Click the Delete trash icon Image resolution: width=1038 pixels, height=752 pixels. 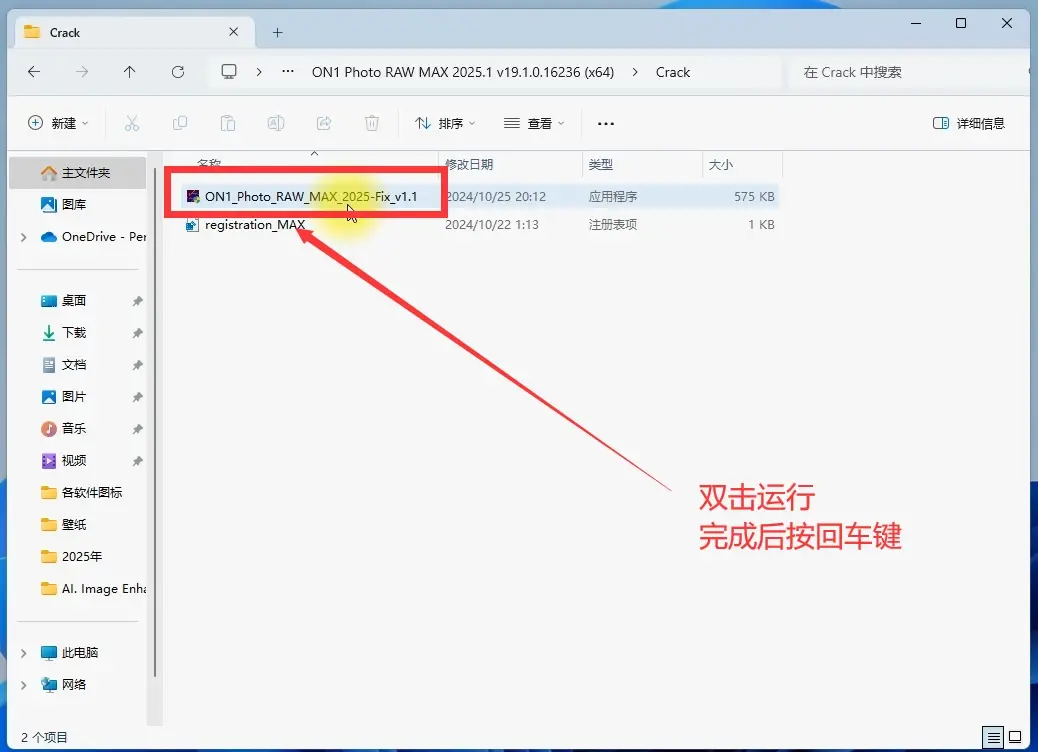point(372,123)
